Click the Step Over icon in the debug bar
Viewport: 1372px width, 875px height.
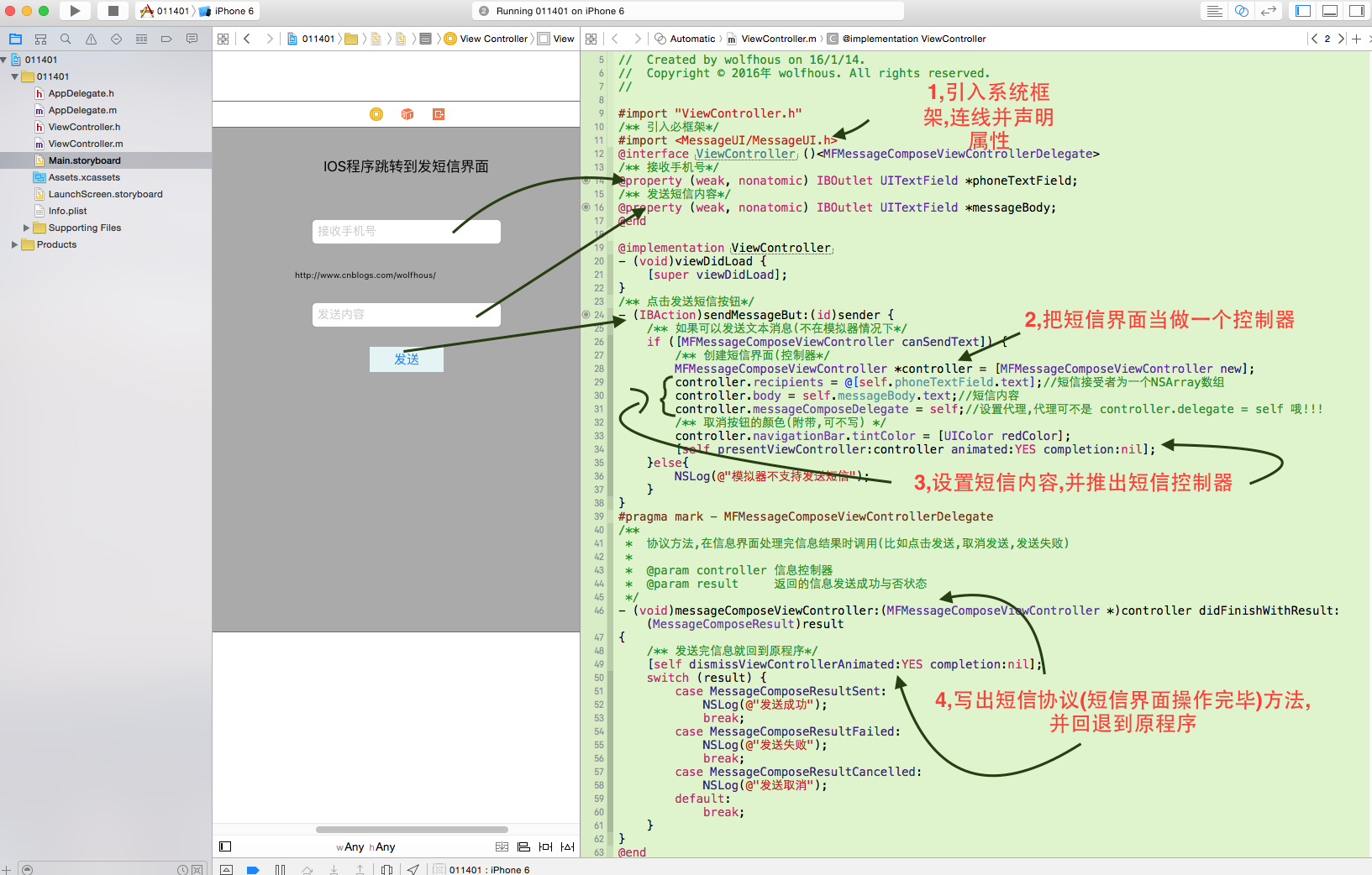[307, 869]
